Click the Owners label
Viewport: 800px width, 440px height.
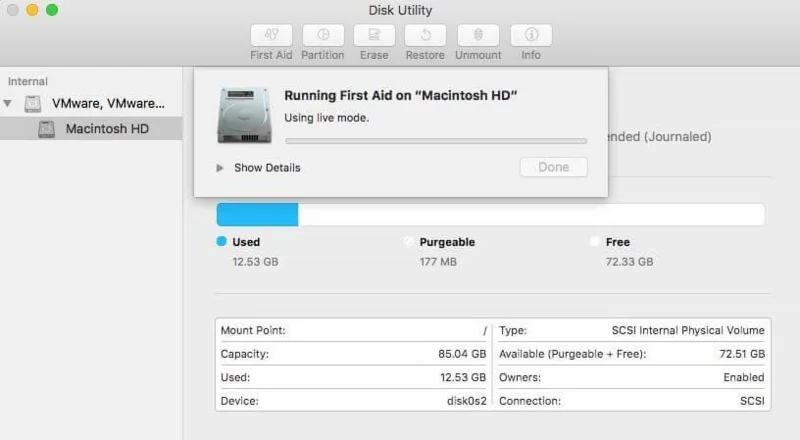[520, 377]
